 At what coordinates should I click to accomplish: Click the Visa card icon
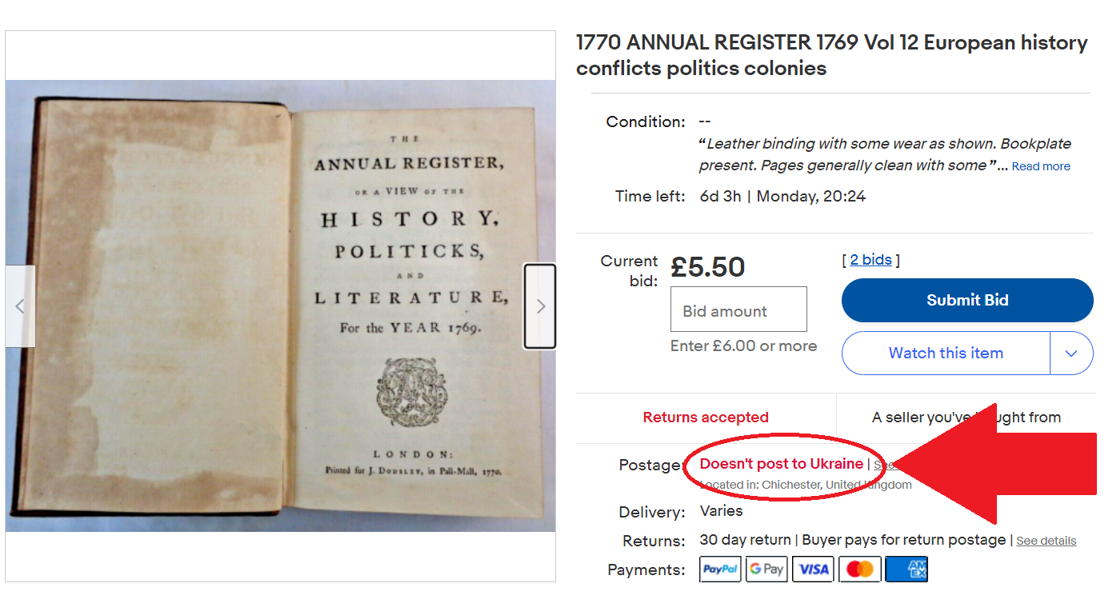813,569
